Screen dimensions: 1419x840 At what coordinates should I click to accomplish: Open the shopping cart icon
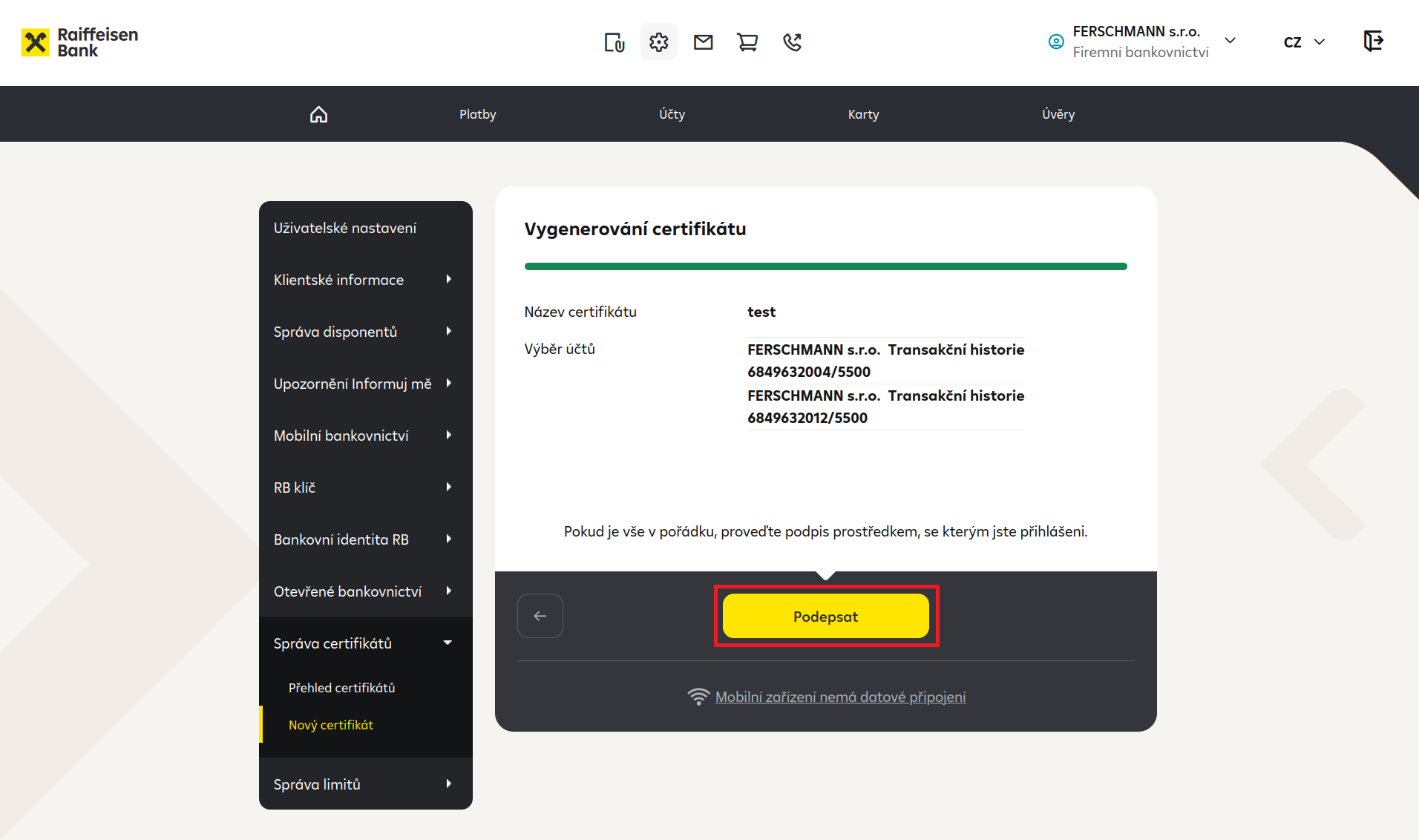(x=747, y=42)
